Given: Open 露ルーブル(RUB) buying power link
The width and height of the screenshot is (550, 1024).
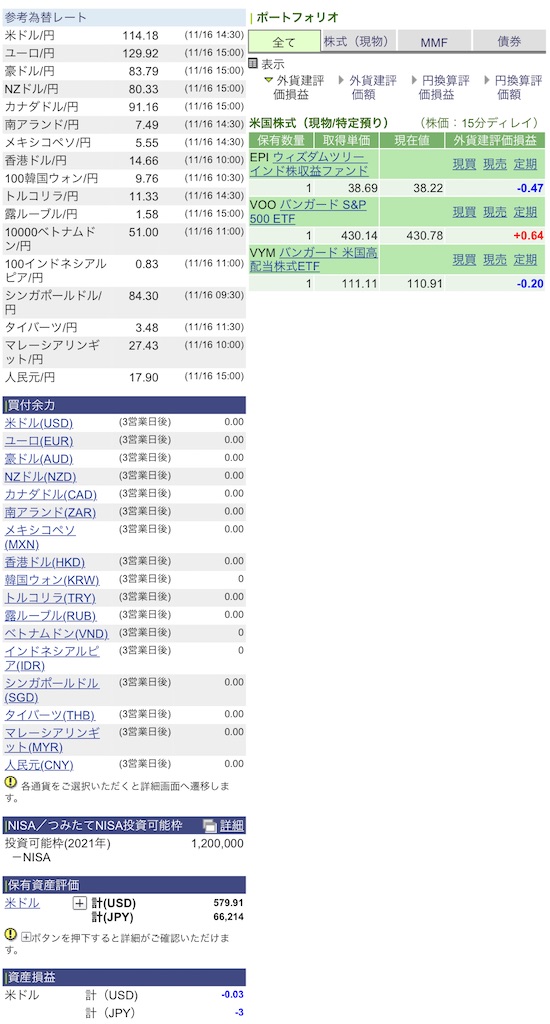Looking at the screenshot, I should (50, 616).
